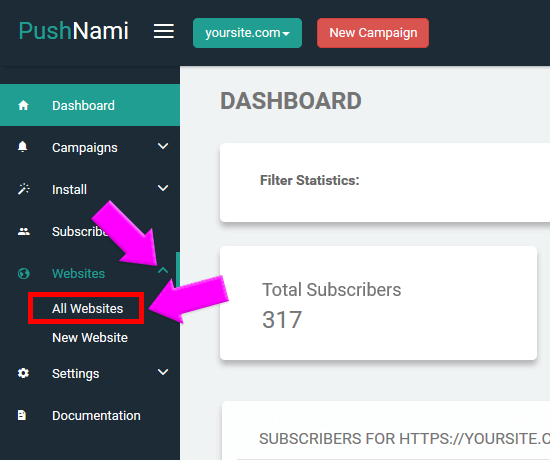Select New Website in the sidebar
This screenshot has width=550, height=460.
coord(90,338)
